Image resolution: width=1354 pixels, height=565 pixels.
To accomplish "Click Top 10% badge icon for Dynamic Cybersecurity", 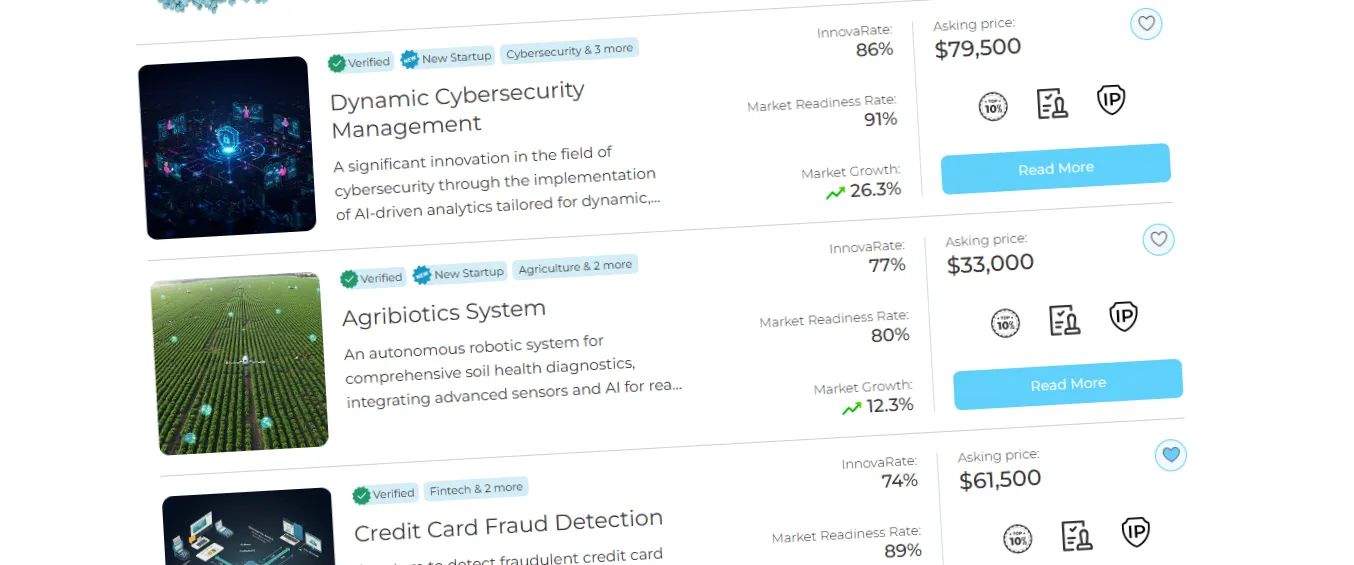I will click(993, 106).
